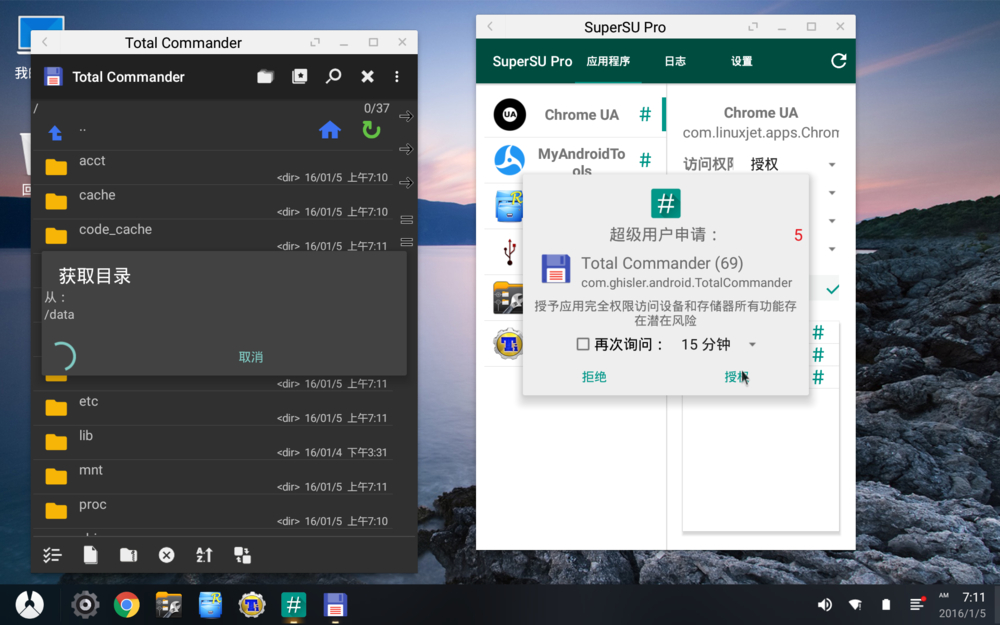The image size is (1000, 625).
Task: Click 拒绝 to deny root request
Action: (x=594, y=377)
